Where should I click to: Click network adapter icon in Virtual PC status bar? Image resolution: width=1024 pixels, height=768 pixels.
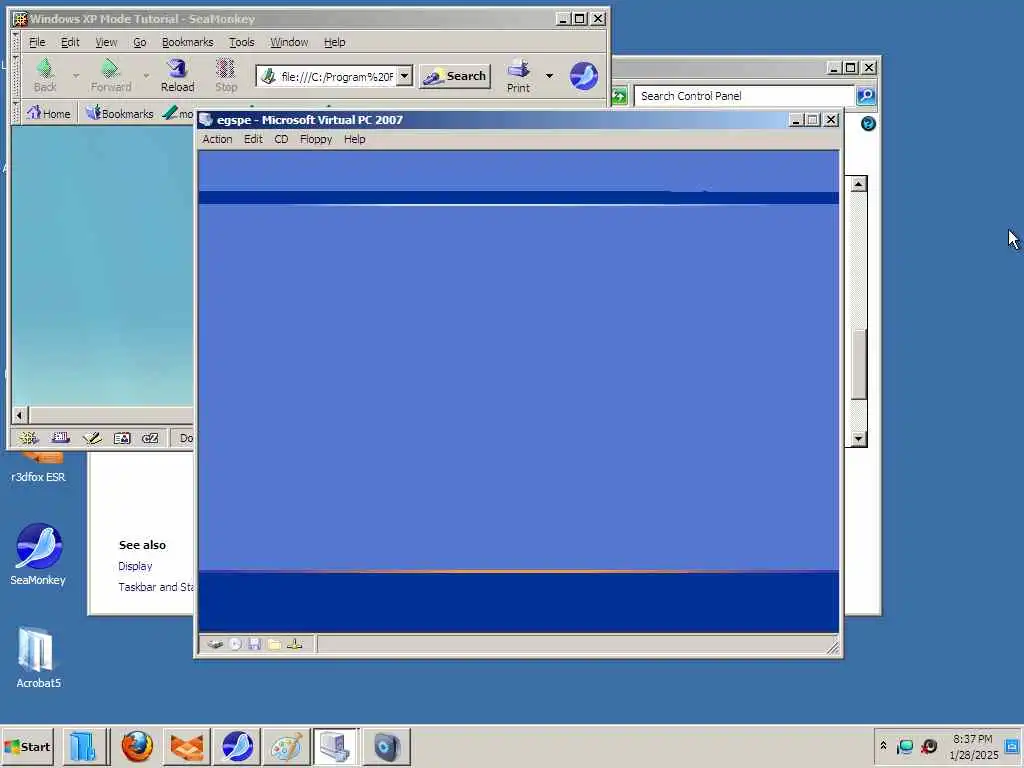295,645
